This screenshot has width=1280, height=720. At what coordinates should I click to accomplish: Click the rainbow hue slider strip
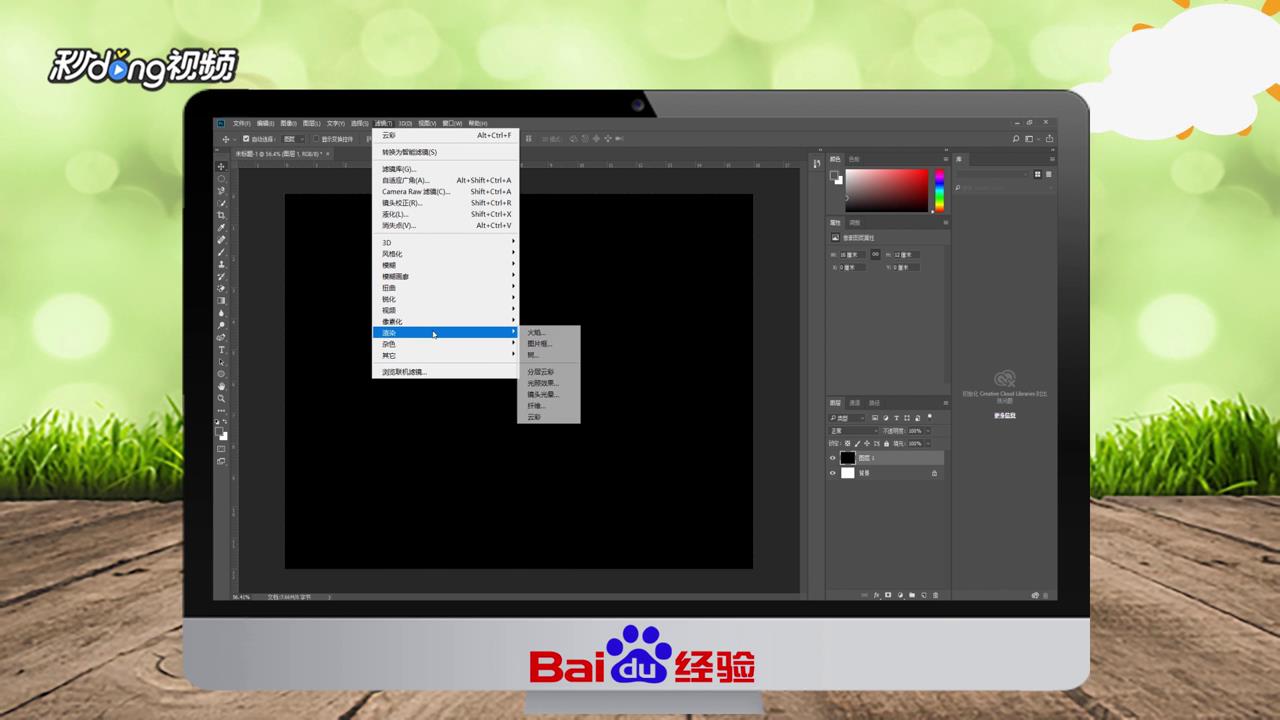pos(939,190)
